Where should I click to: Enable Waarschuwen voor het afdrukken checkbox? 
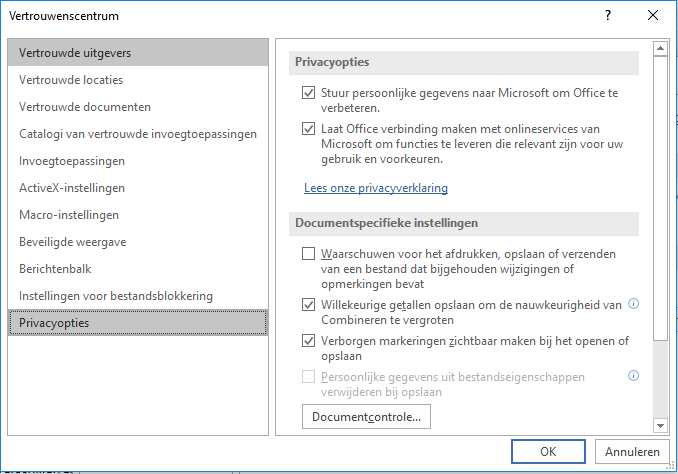pyautogui.click(x=308, y=253)
